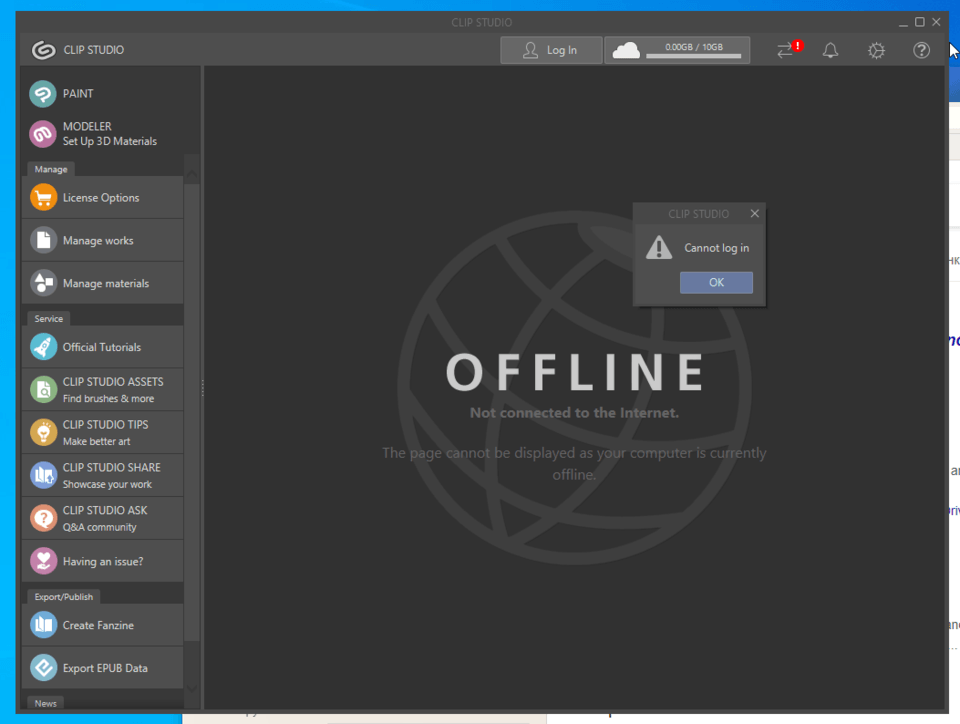Click the Having an issue? item
This screenshot has height=724, width=960.
(100, 562)
